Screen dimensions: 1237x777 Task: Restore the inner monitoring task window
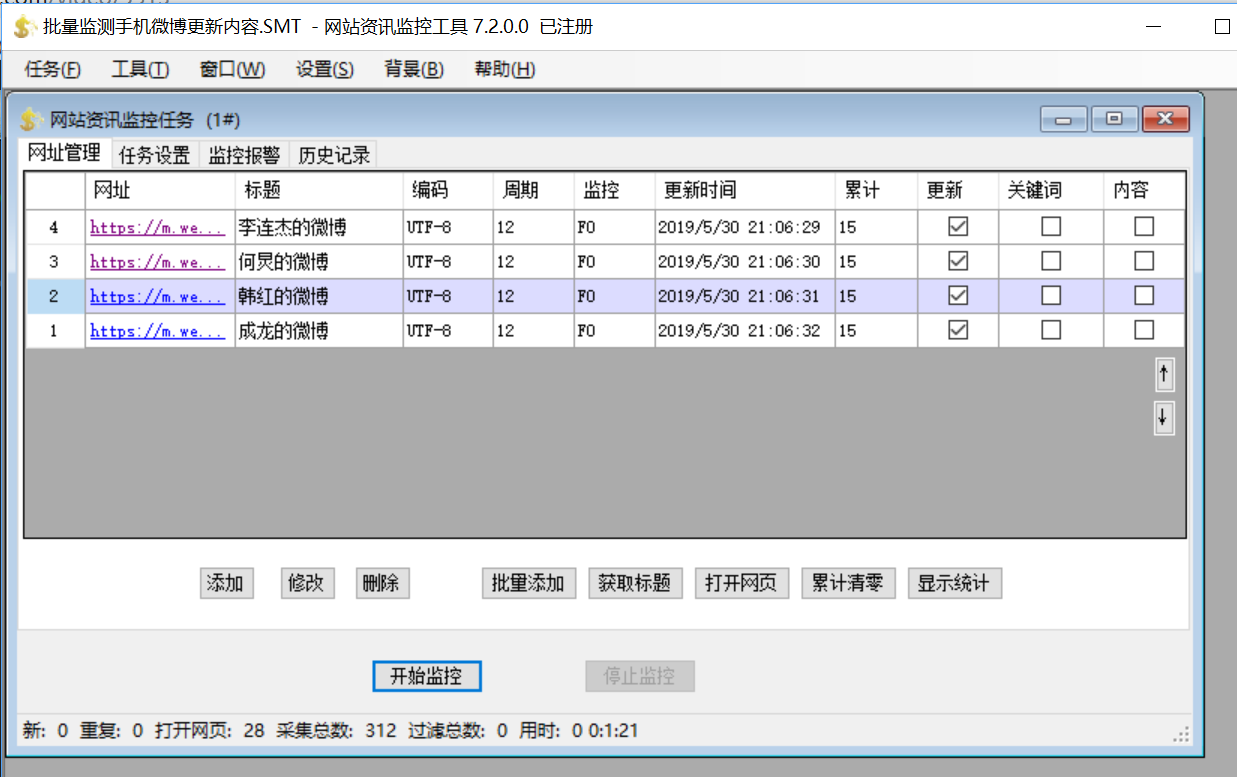(x=1114, y=119)
